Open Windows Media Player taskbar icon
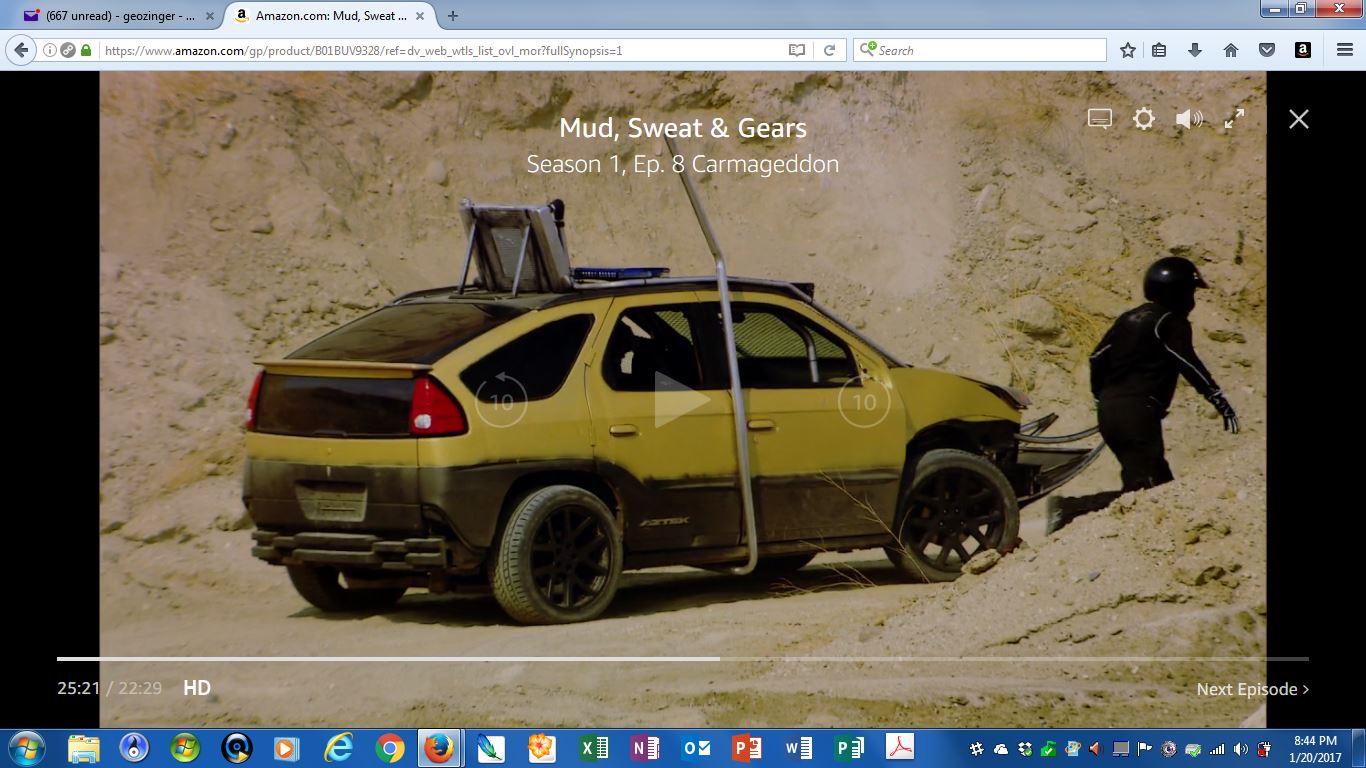The height and width of the screenshot is (768, 1366). (x=288, y=748)
